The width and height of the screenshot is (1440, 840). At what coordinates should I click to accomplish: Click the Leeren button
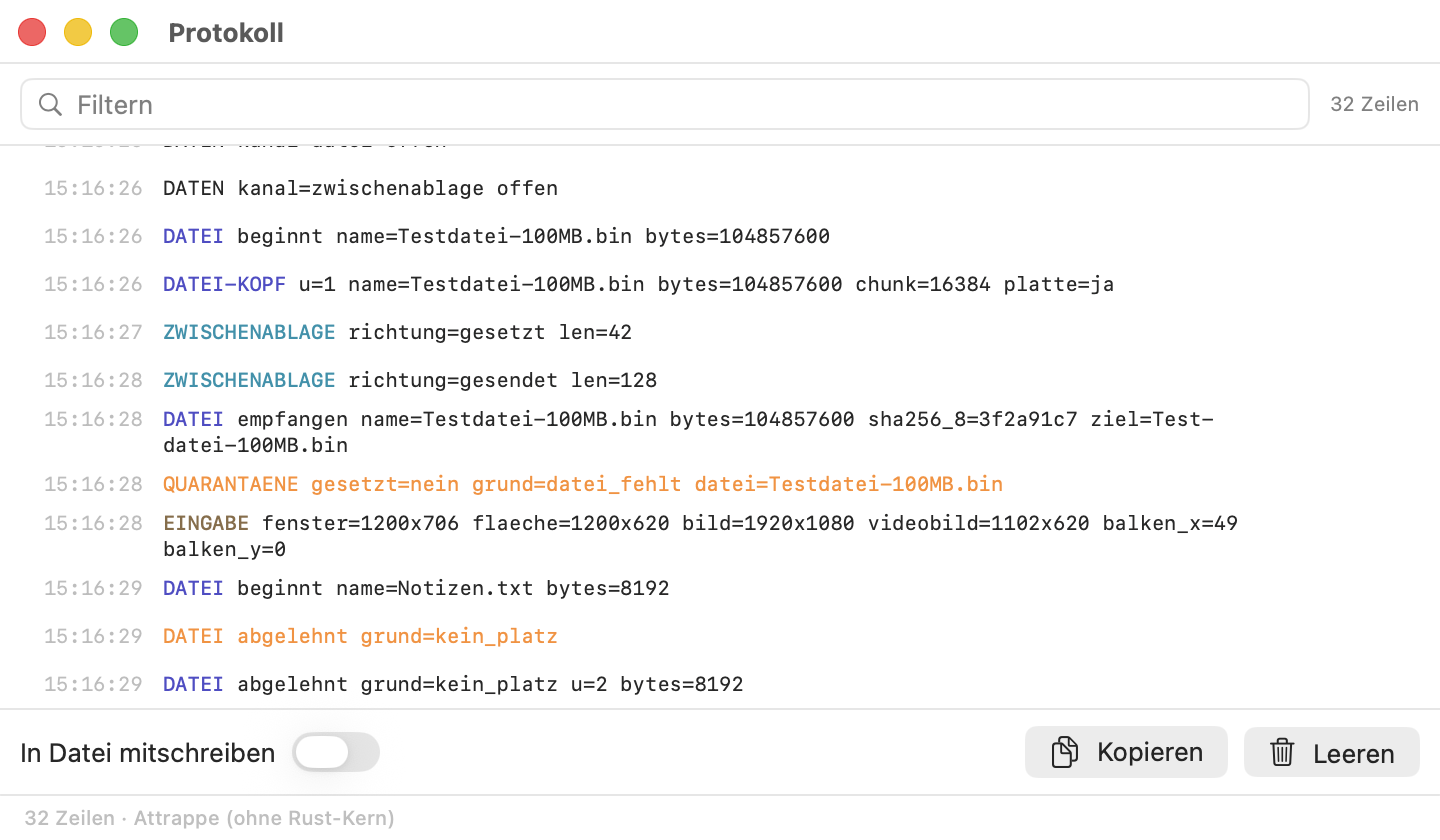click(1332, 752)
